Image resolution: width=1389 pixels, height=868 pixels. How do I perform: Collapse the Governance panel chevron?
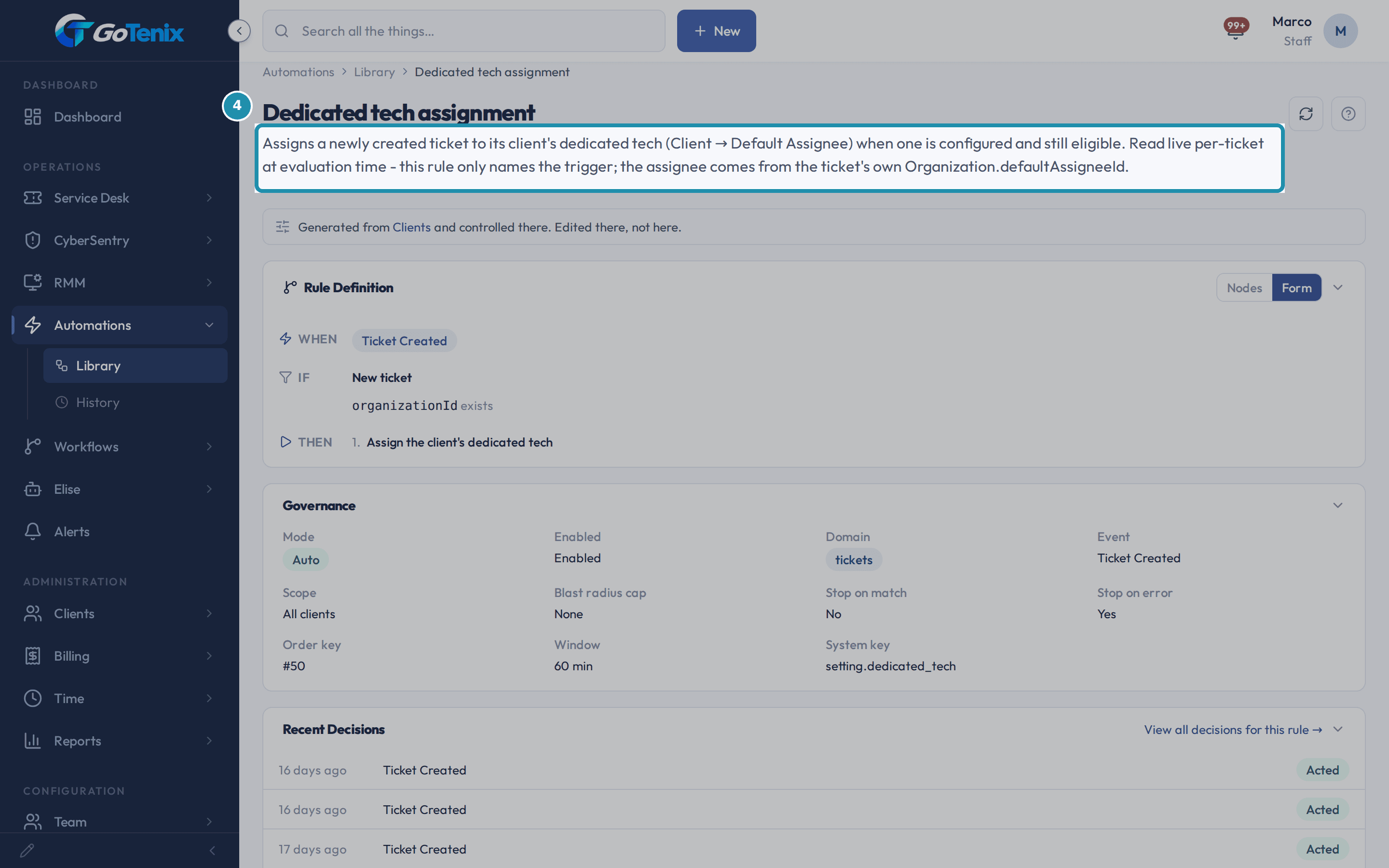[1337, 505]
